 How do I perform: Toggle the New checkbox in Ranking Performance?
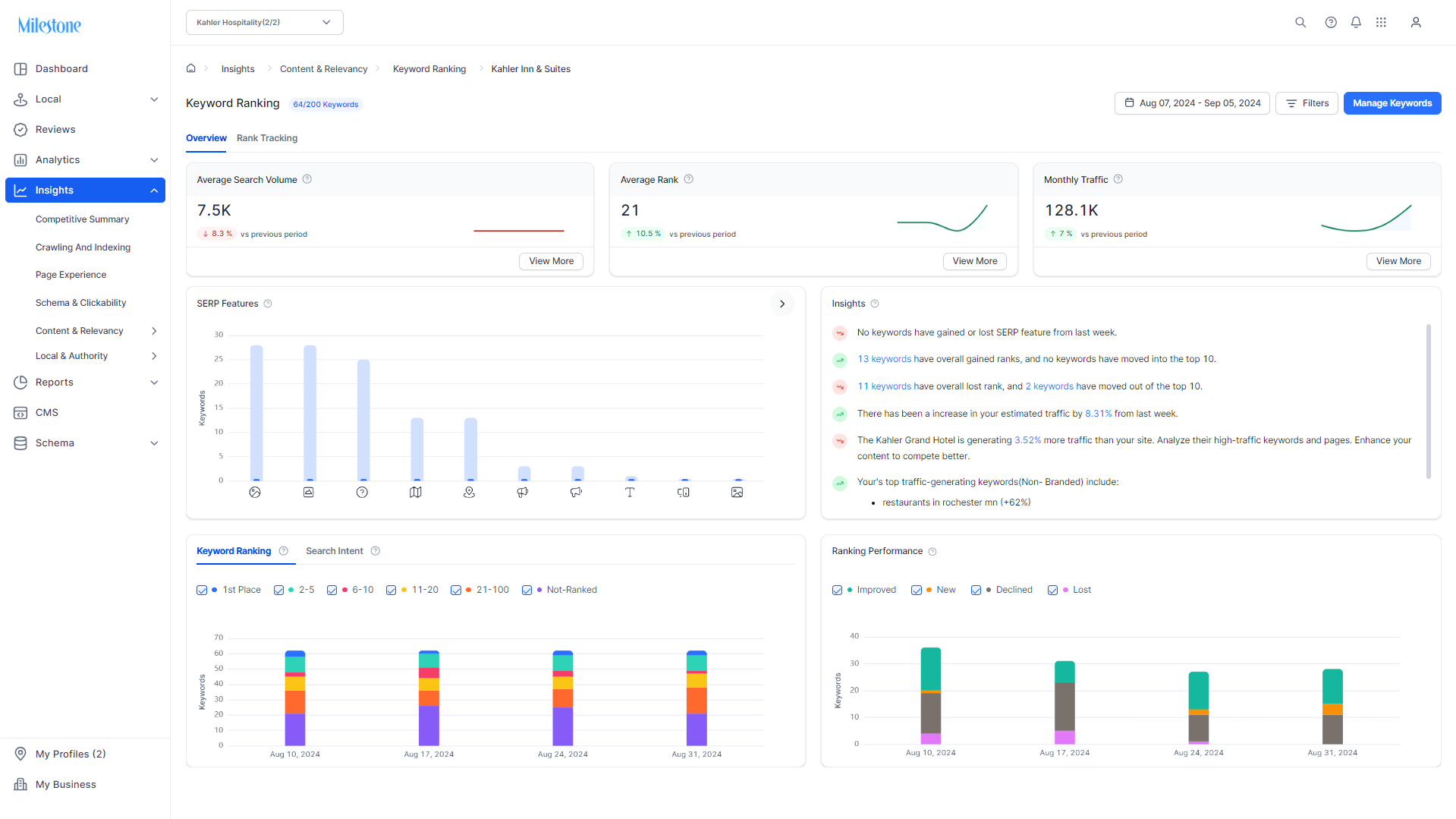point(917,591)
